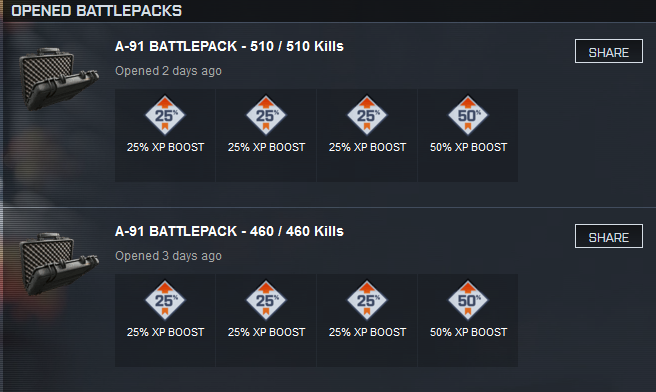Click the 50% XP BOOST label in the 460 Kills pack

coord(468,332)
